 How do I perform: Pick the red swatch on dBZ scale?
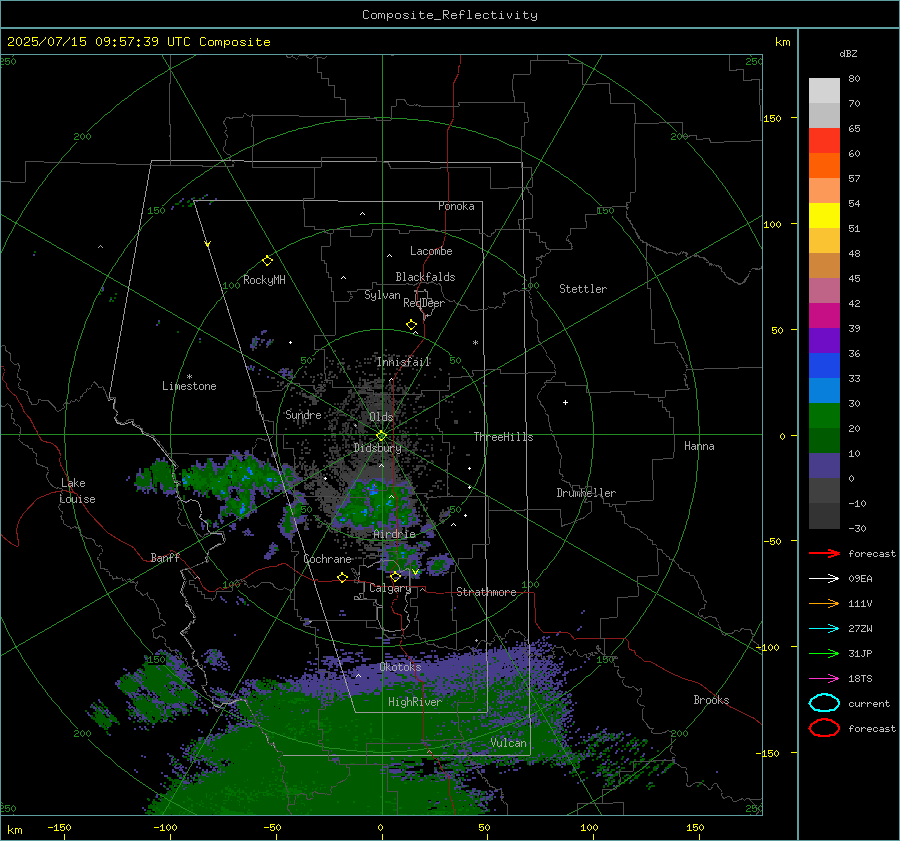[x=824, y=141]
